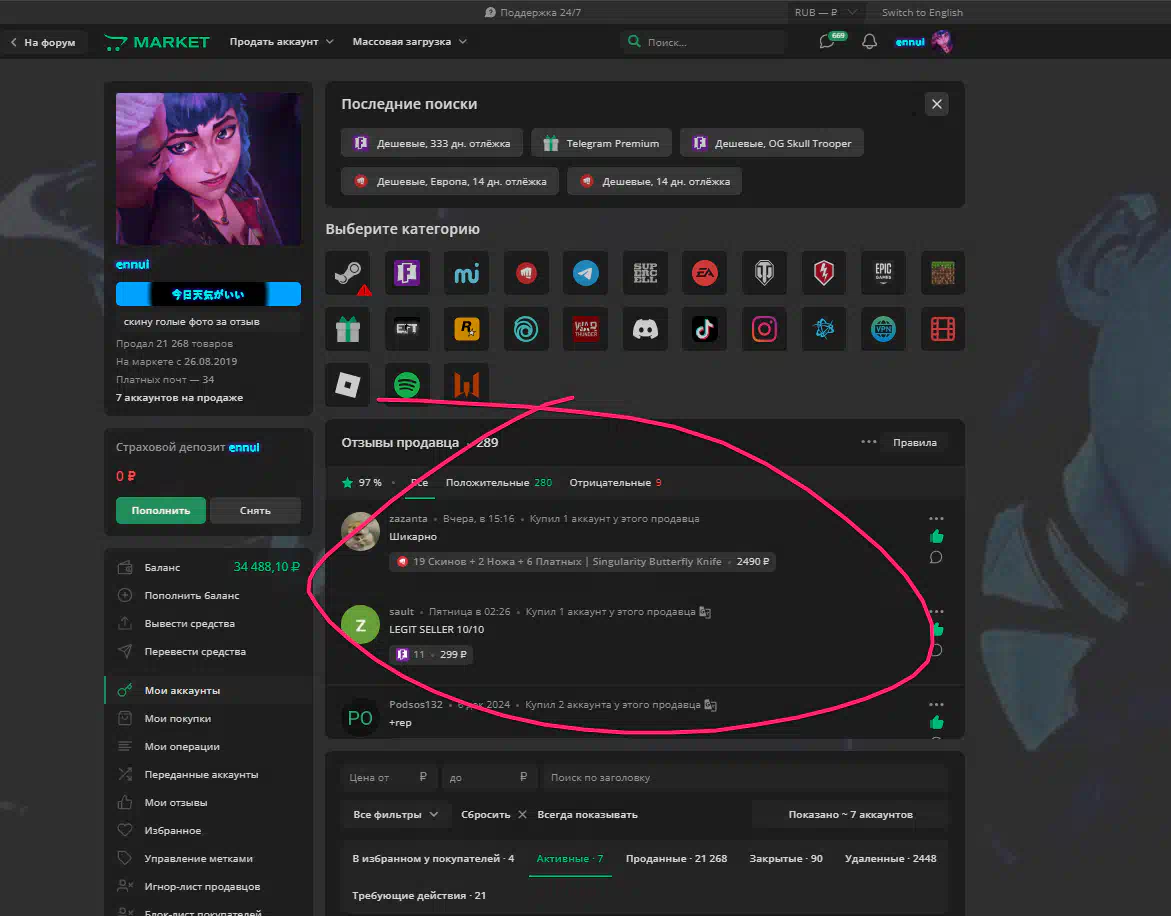
Task: Click the Поиск search field
Action: 703,42
